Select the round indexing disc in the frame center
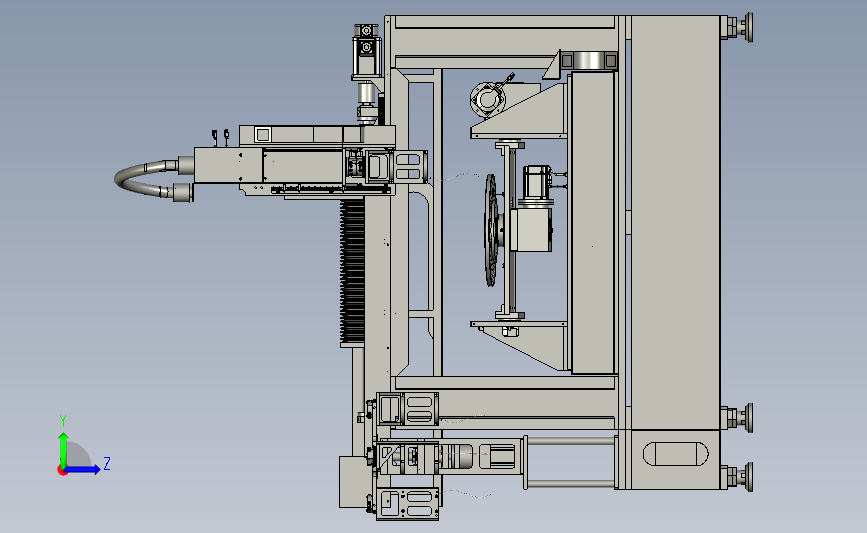The height and width of the screenshot is (533, 867). click(x=490, y=230)
